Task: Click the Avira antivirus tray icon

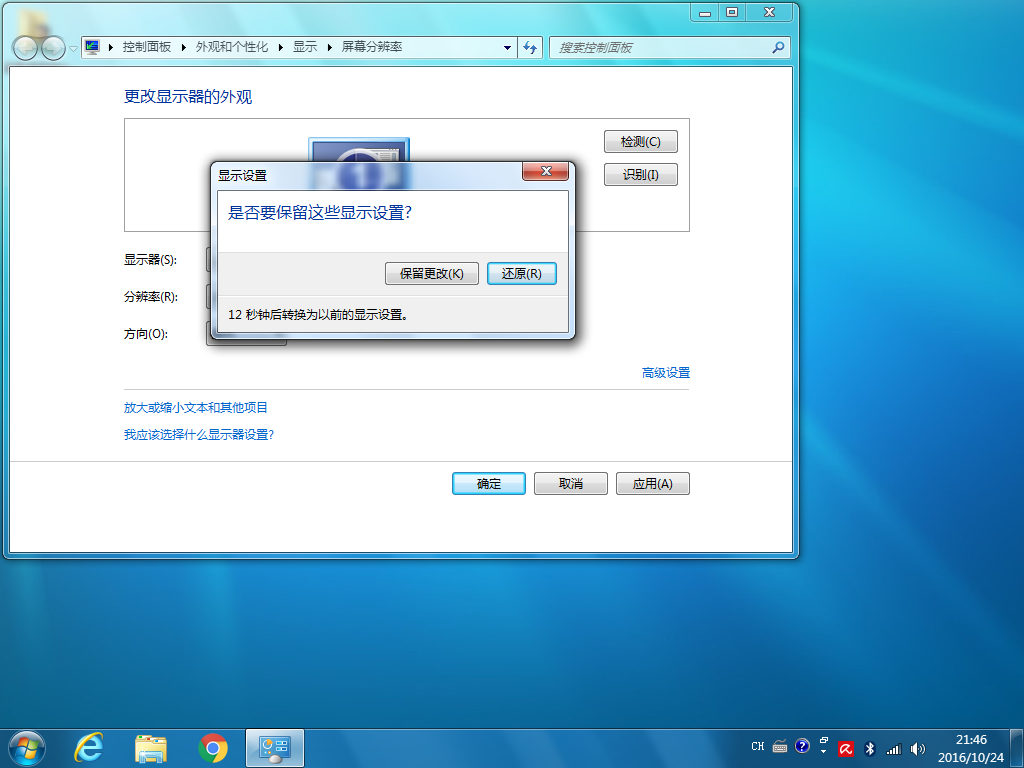Action: (x=846, y=749)
